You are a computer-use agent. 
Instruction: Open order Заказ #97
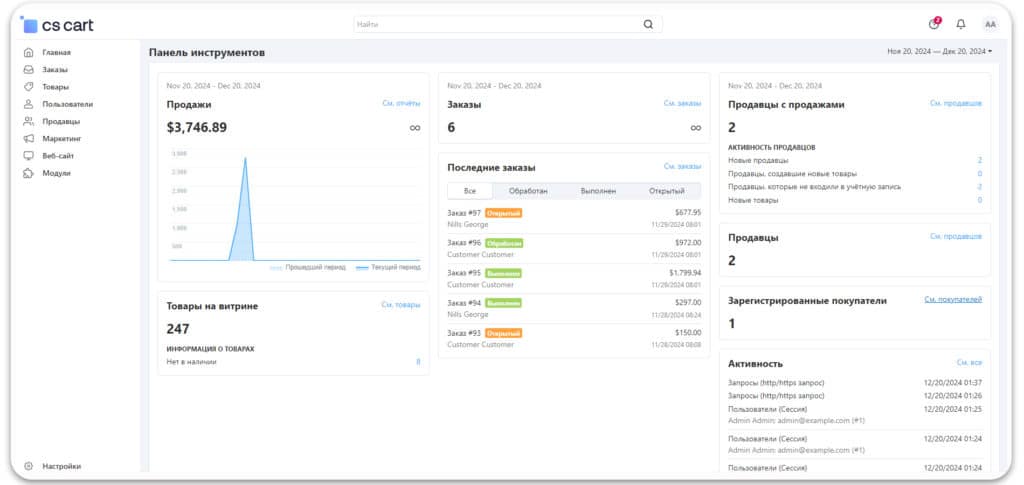pyautogui.click(x=464, y=212)
